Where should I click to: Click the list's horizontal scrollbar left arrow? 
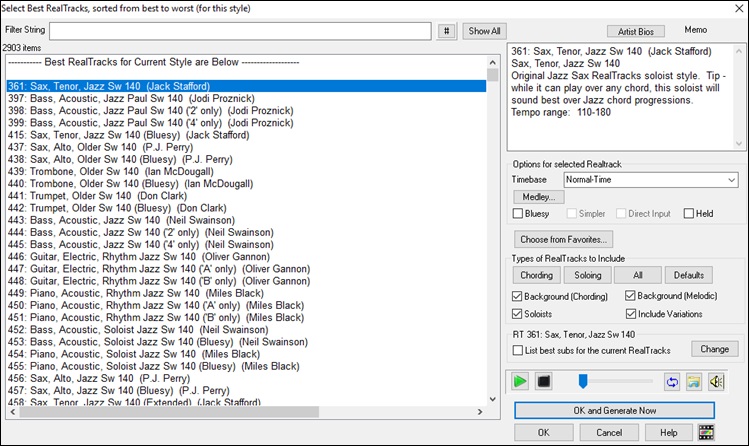pyautogui.click(x=12, y=412)
